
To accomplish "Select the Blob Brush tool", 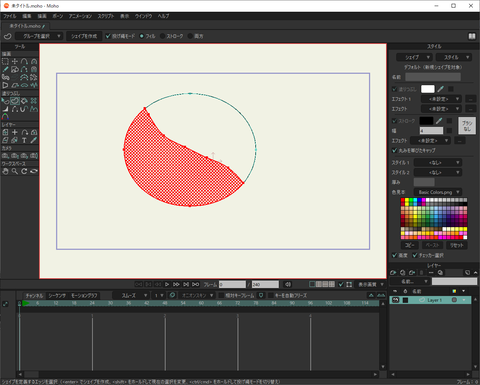I will (x=5, y=77).
